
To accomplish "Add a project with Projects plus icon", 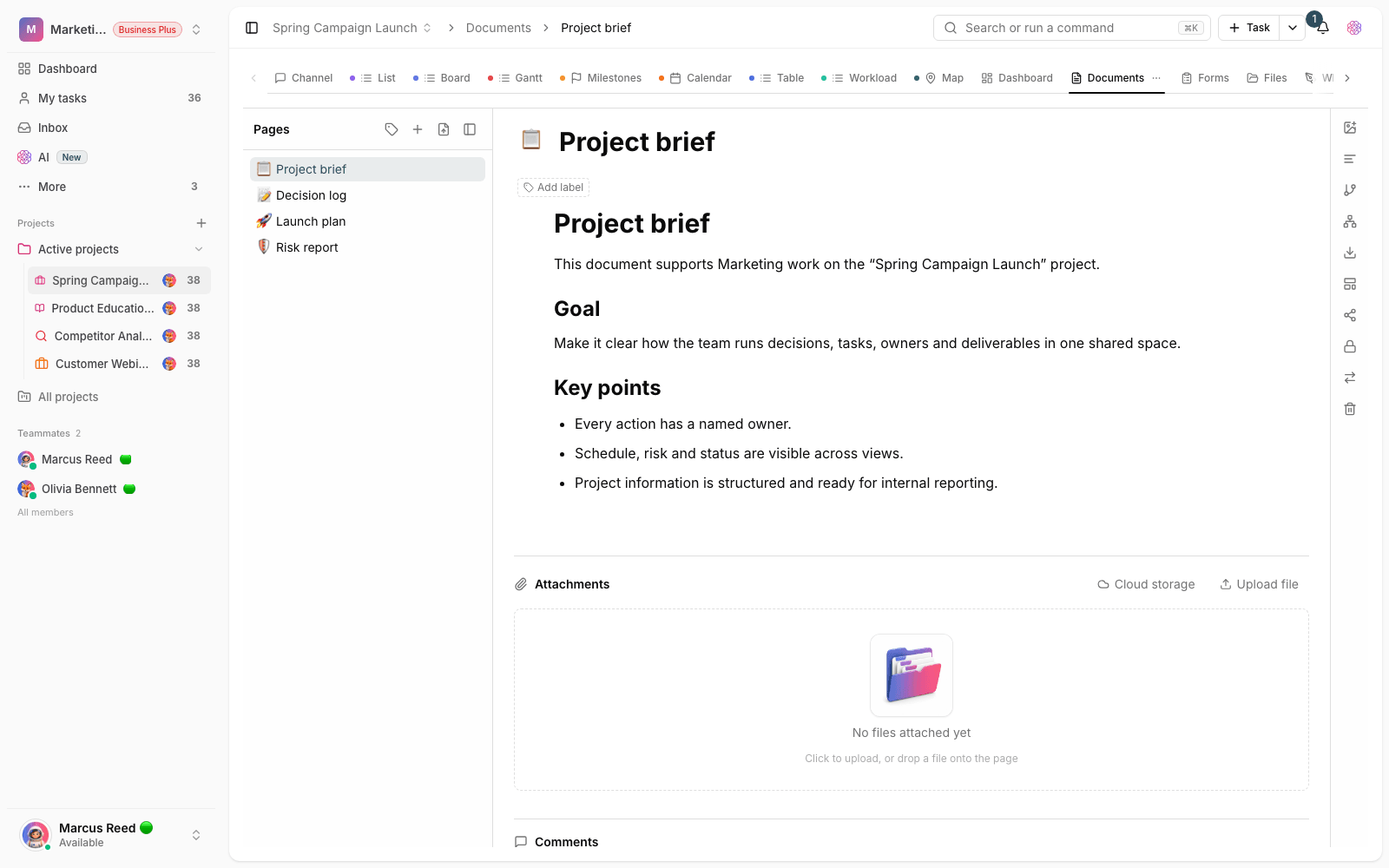I will [x=201, y=223].
